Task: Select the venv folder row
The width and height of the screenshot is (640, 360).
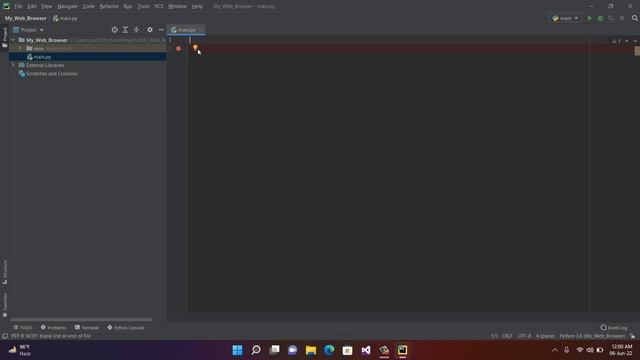Action: 88,49
